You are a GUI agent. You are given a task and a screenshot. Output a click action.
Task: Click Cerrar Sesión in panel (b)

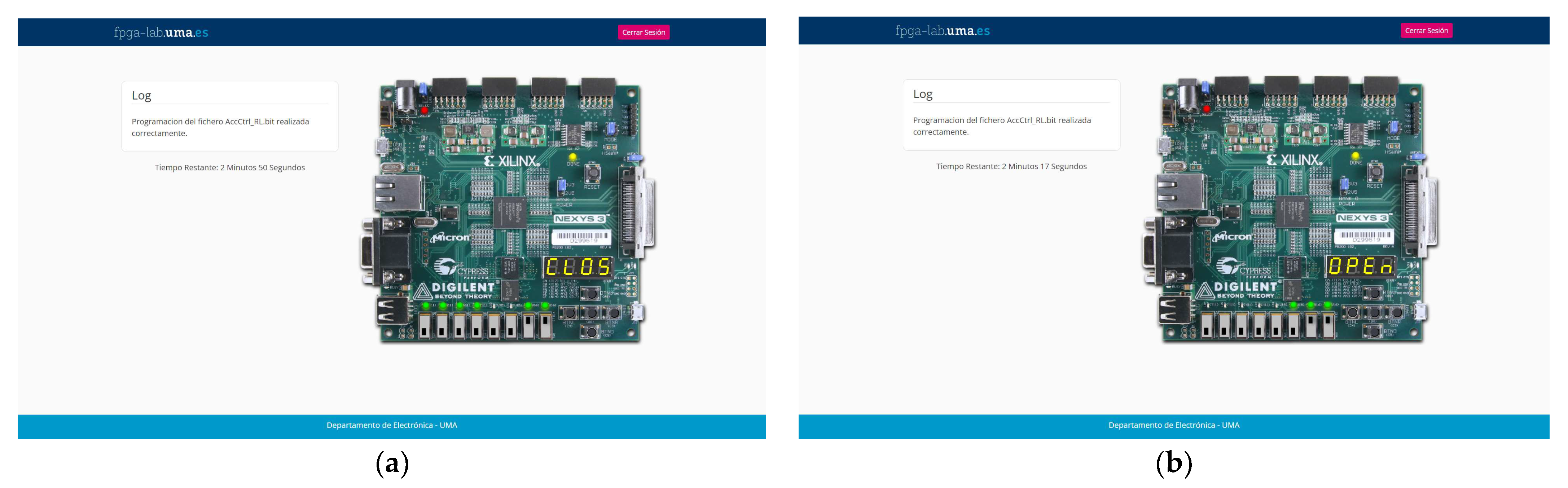click(x=1426, y=30)
